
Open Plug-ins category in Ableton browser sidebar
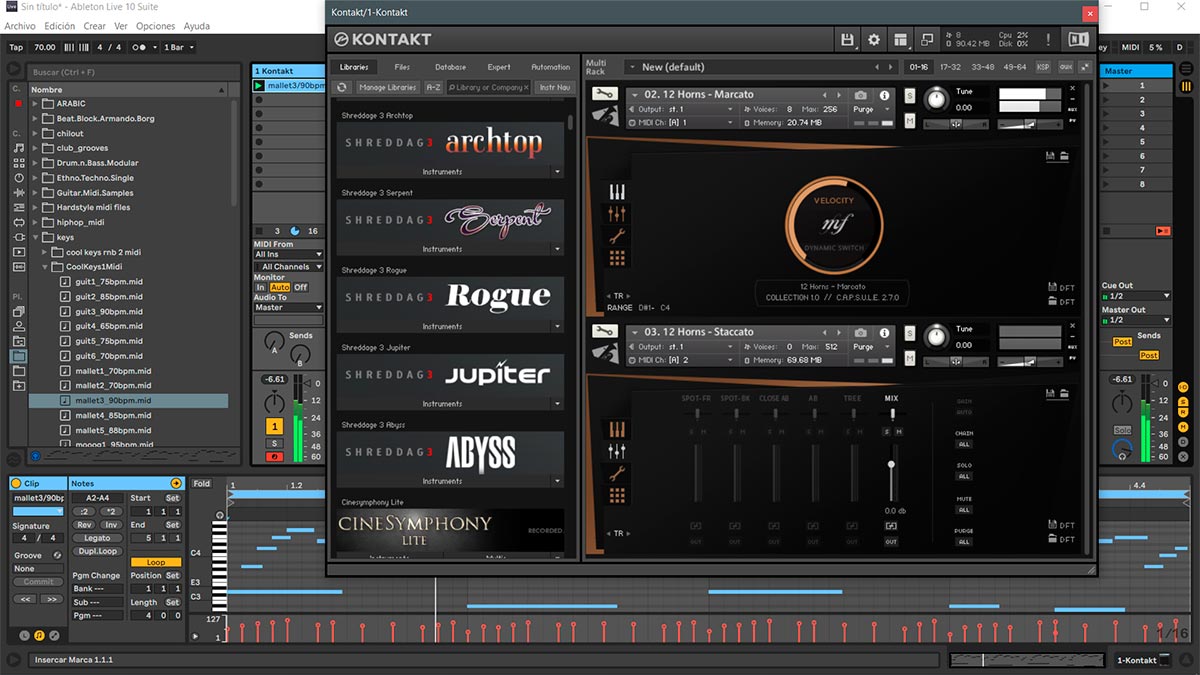tap(19, 237)
